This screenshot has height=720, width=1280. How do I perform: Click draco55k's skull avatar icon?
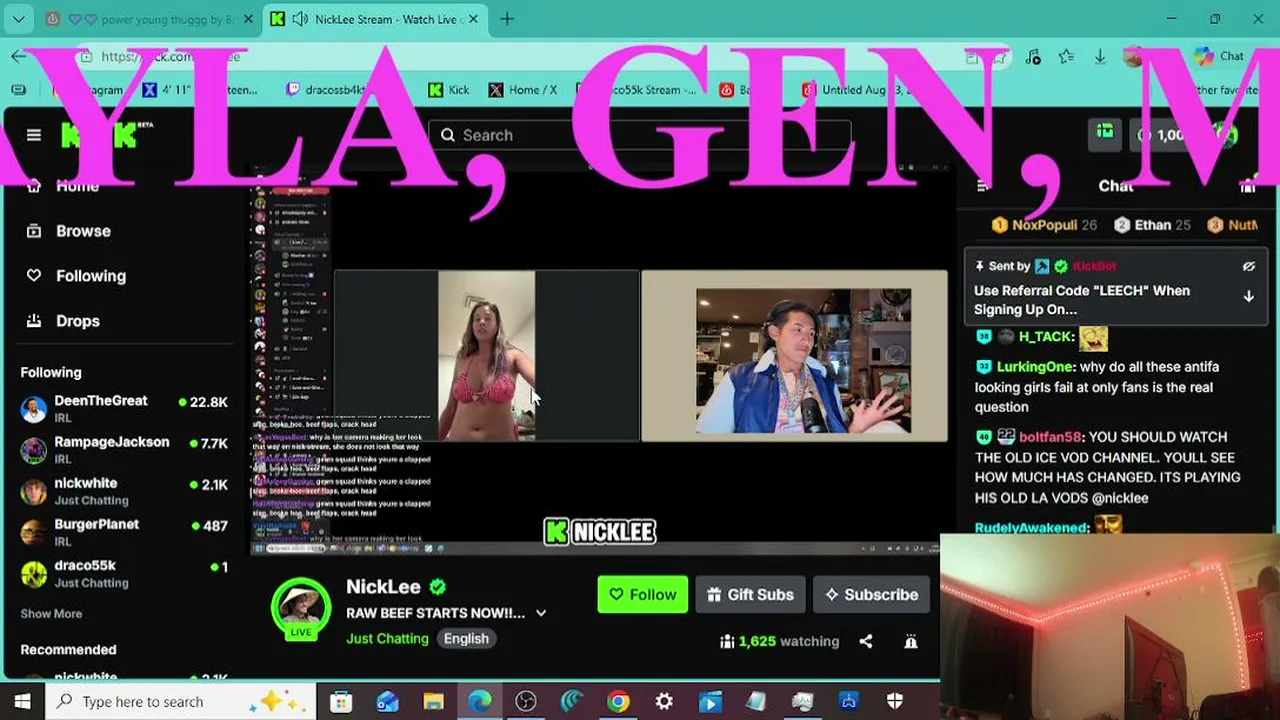34,574
